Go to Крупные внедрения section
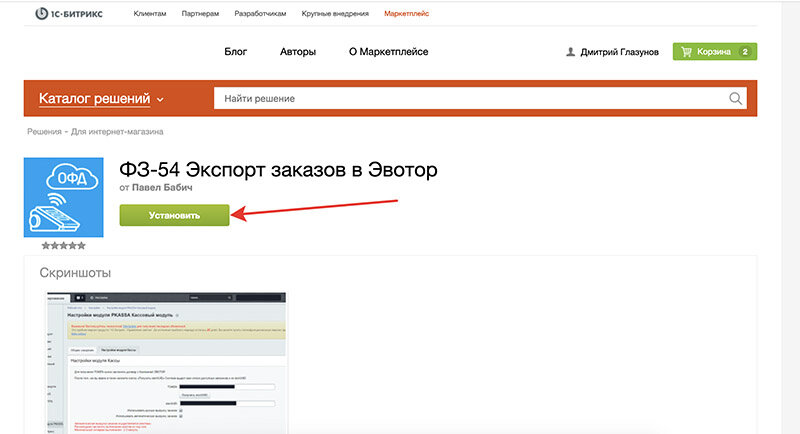This screenshot has height=434, width=800. (x=335, y=14)
